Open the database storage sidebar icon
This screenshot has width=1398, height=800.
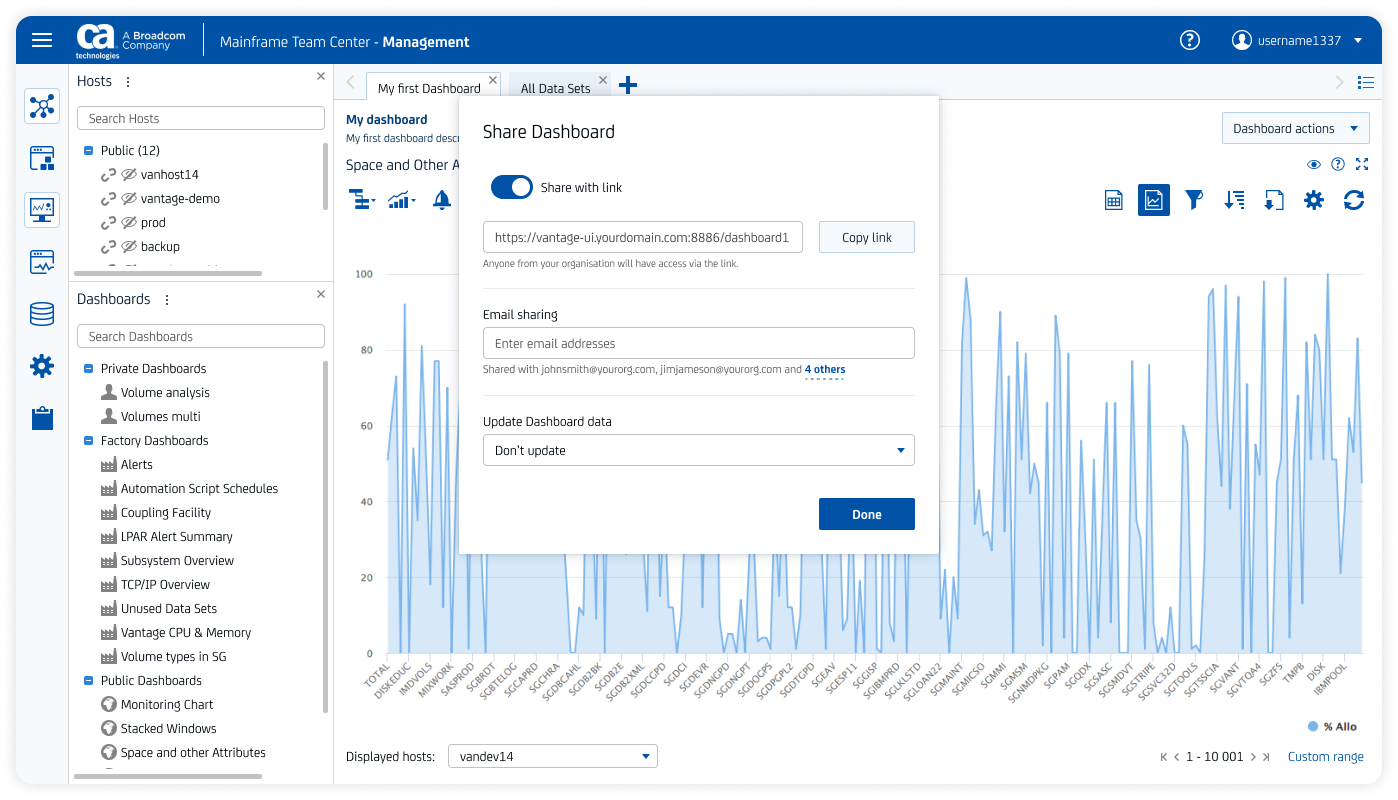42,314
